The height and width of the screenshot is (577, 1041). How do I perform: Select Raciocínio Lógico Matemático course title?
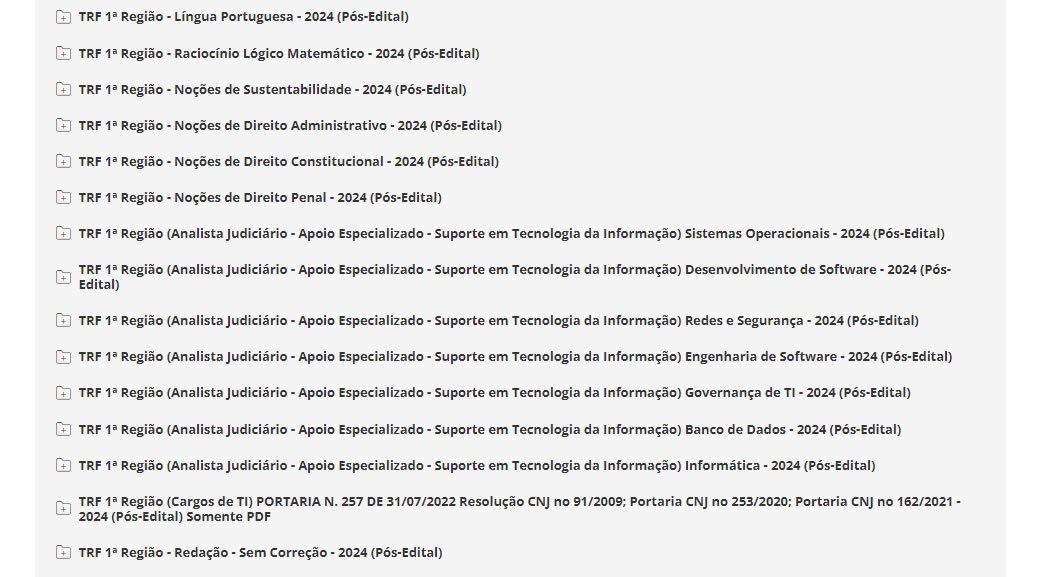tap(279, 53)
